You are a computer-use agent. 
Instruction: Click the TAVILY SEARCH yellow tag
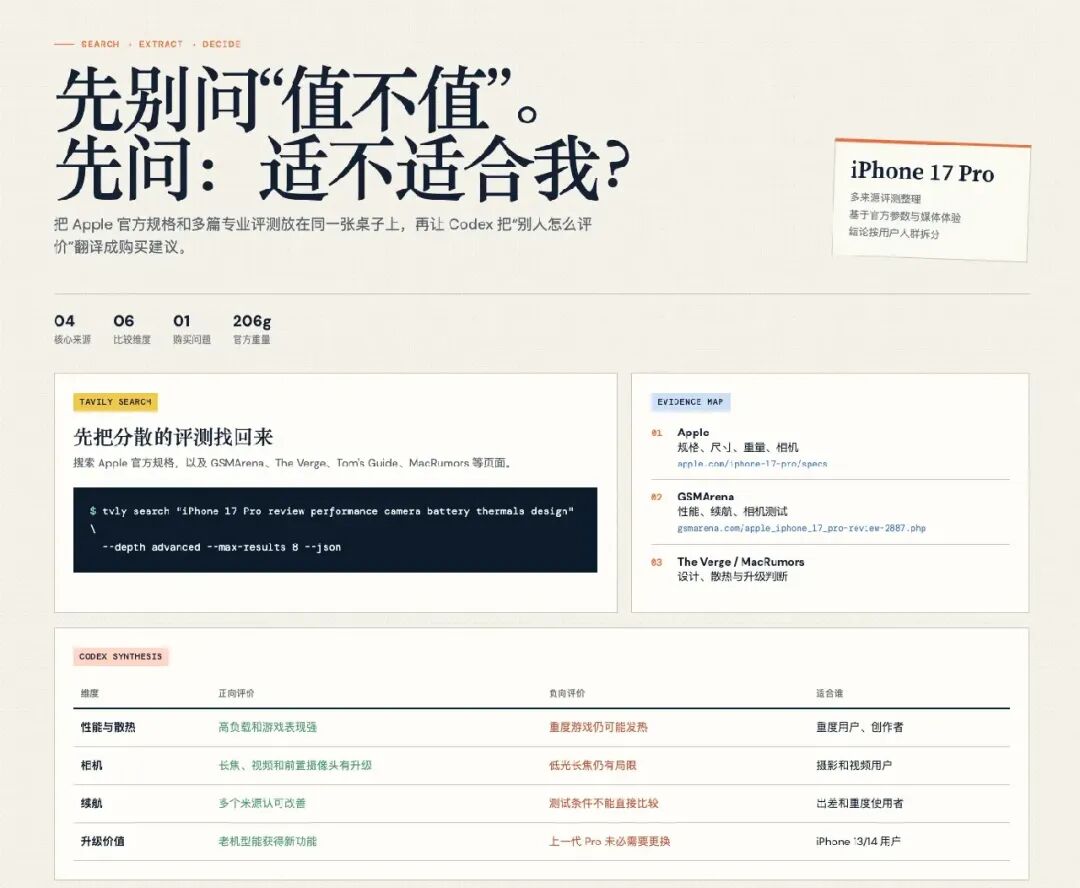(x=115, y=402)
